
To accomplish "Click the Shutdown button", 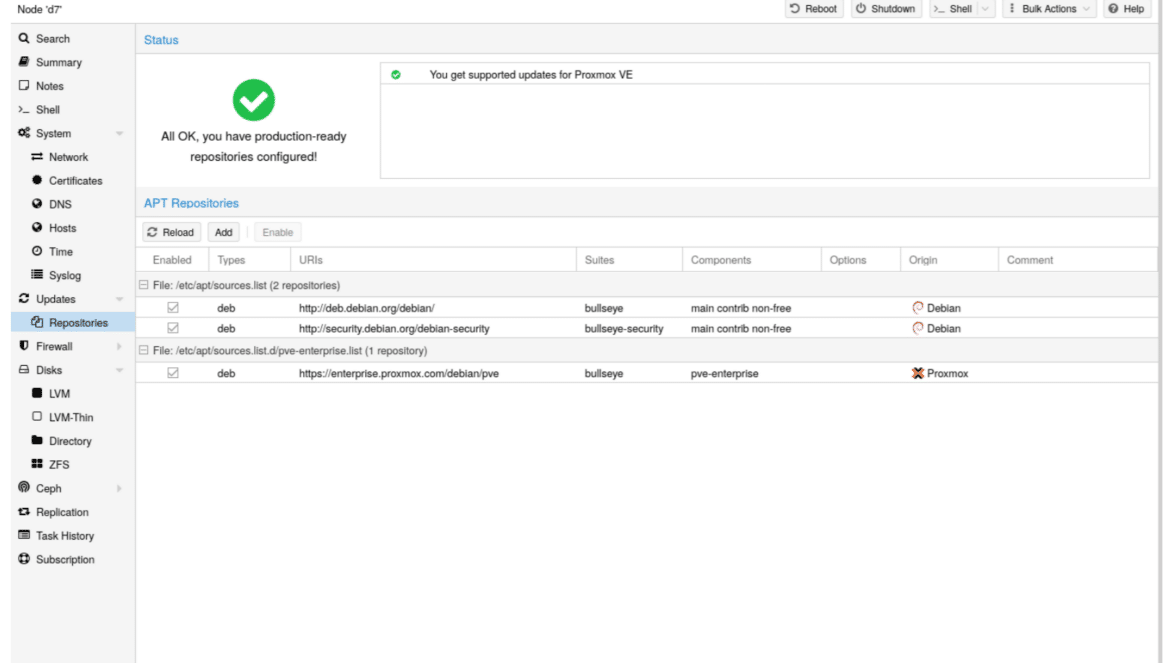I will (886, 9).
